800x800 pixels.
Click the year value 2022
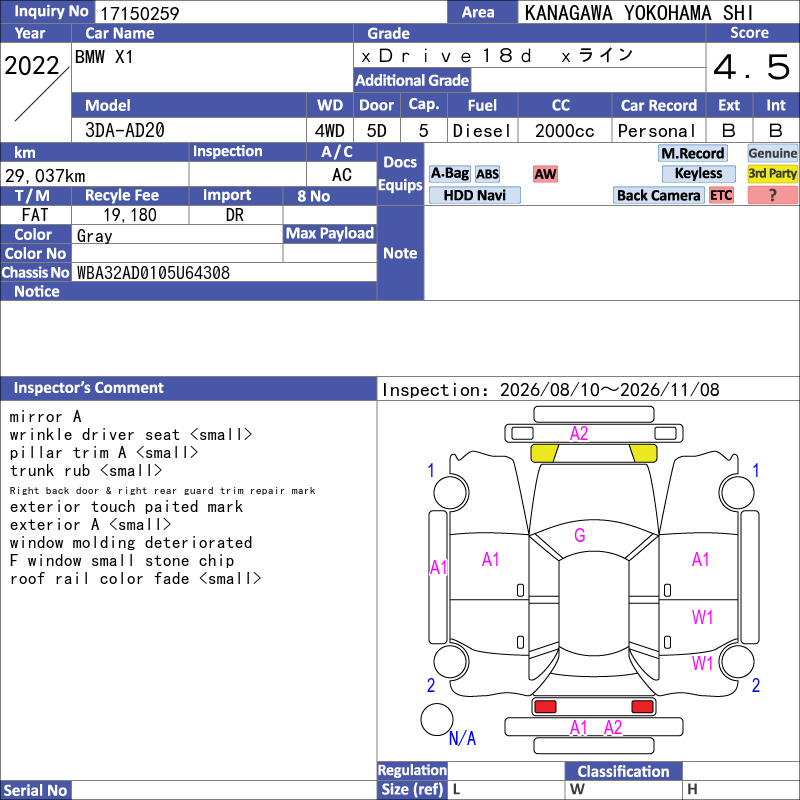(x=32, y=66)
